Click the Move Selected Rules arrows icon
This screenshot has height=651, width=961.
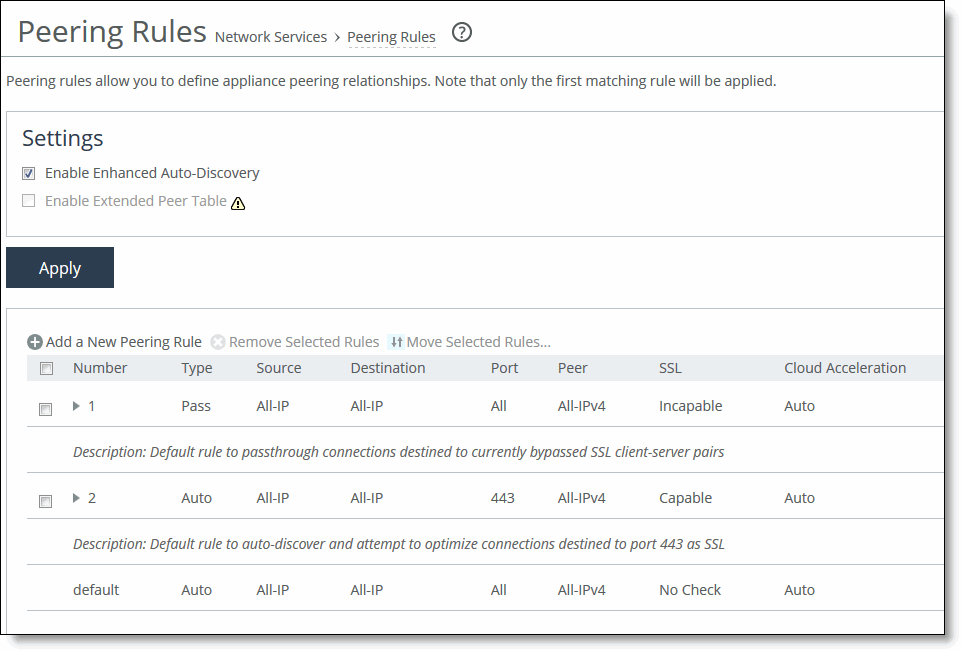pos(395,342)
